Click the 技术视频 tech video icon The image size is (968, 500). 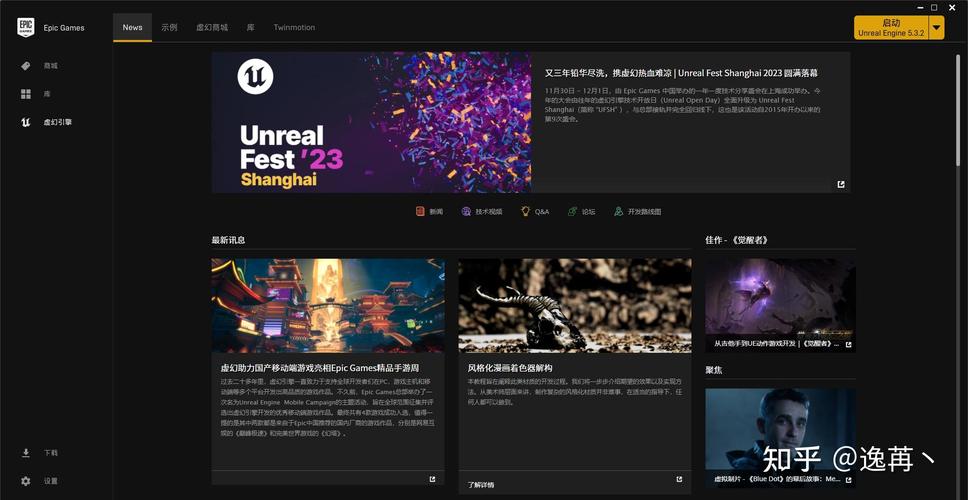(466, 211)
